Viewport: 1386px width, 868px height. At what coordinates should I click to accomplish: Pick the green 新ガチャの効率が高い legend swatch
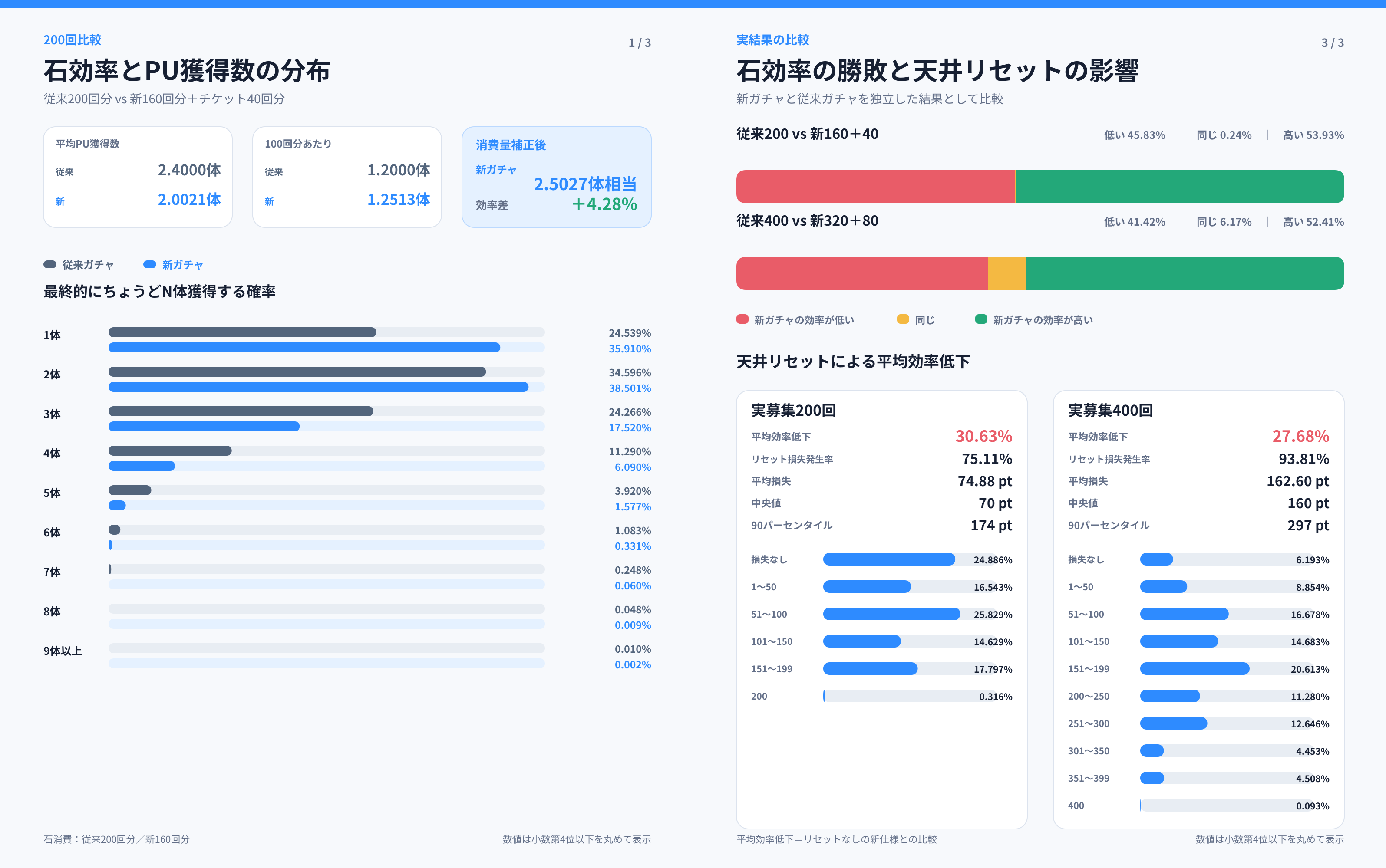(x=981, y=319)
